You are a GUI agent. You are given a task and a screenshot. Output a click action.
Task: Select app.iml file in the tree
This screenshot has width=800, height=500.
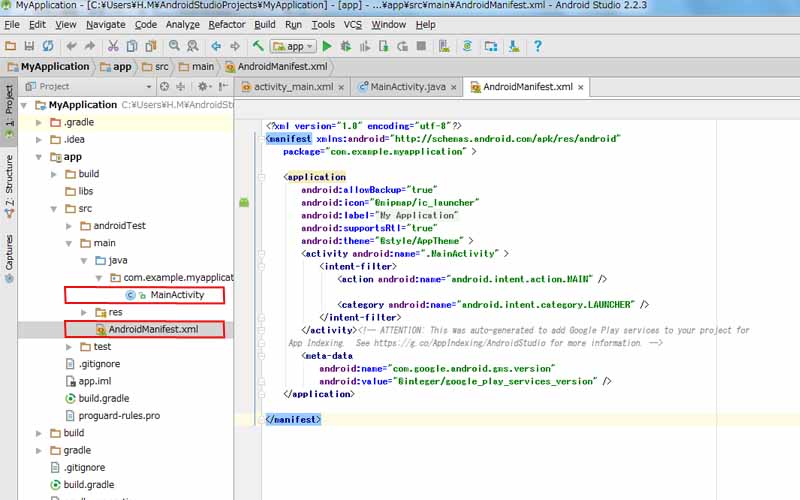94,381
